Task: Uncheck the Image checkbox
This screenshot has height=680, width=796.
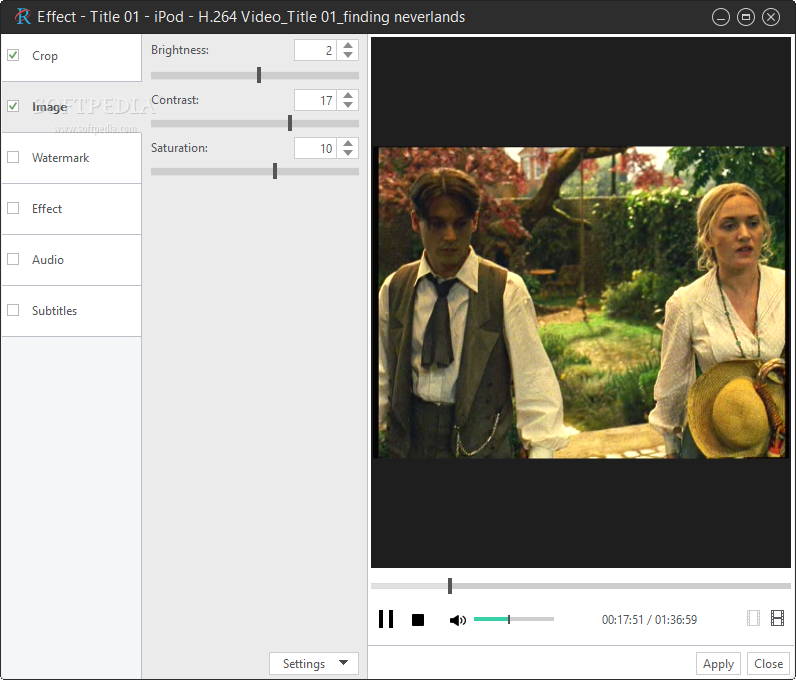Action: (13, 106)
